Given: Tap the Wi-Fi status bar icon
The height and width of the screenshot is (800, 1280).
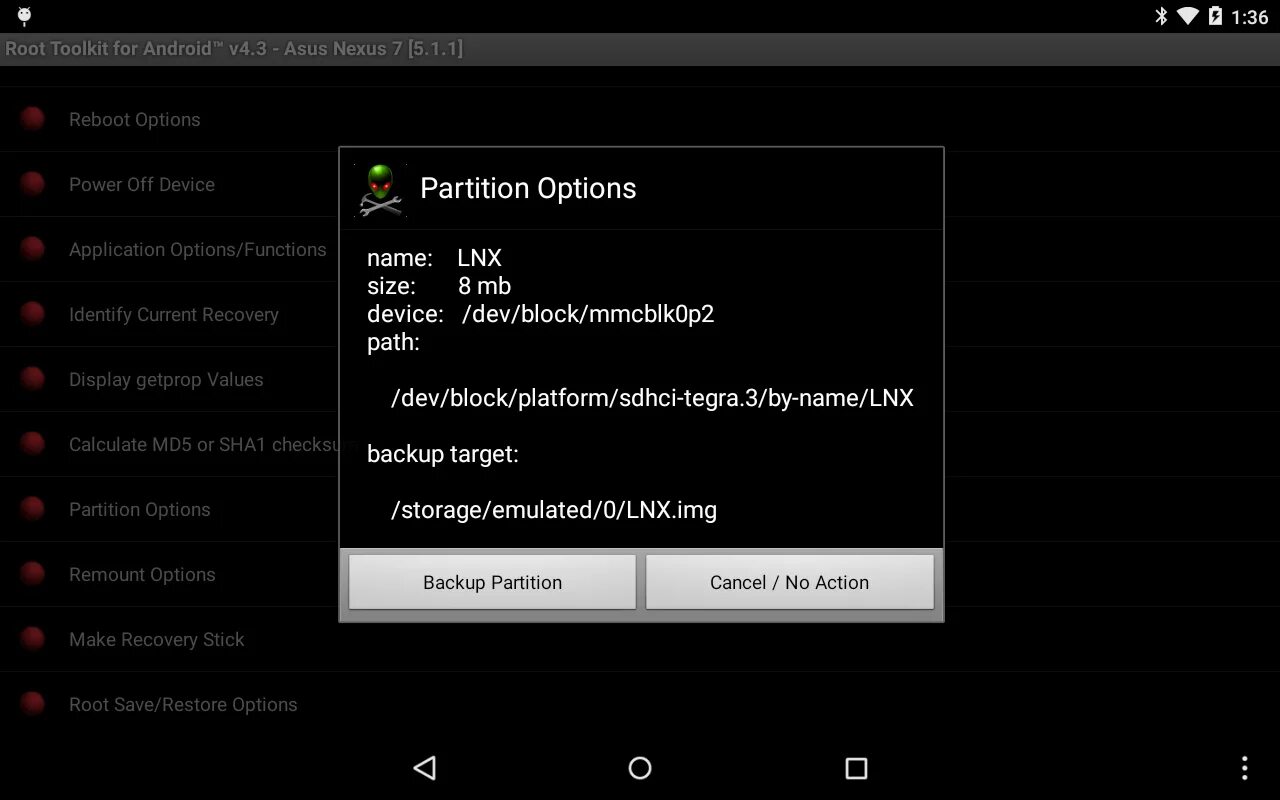Looking at the screenshot, I should 1188,16.
